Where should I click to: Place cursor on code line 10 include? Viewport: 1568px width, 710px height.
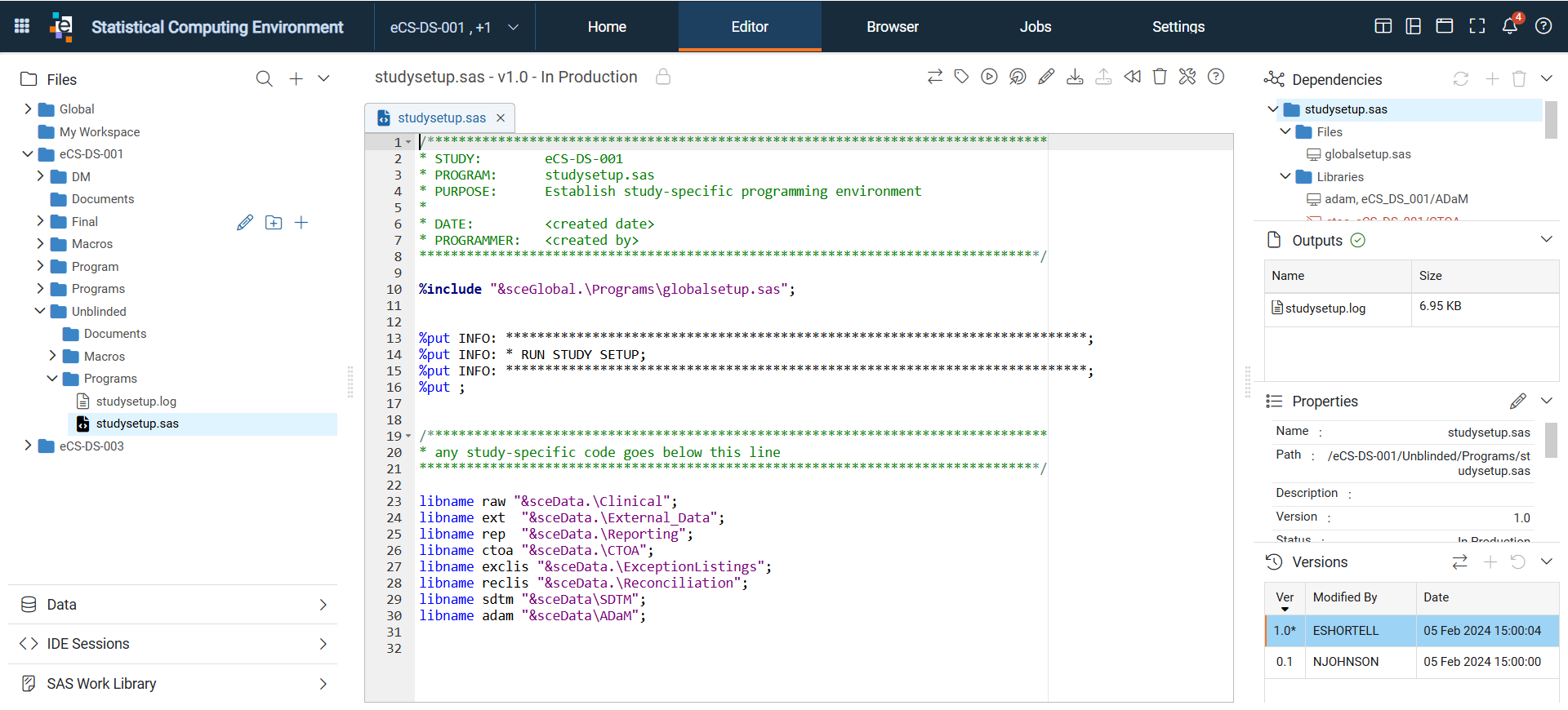pos(607,289)
